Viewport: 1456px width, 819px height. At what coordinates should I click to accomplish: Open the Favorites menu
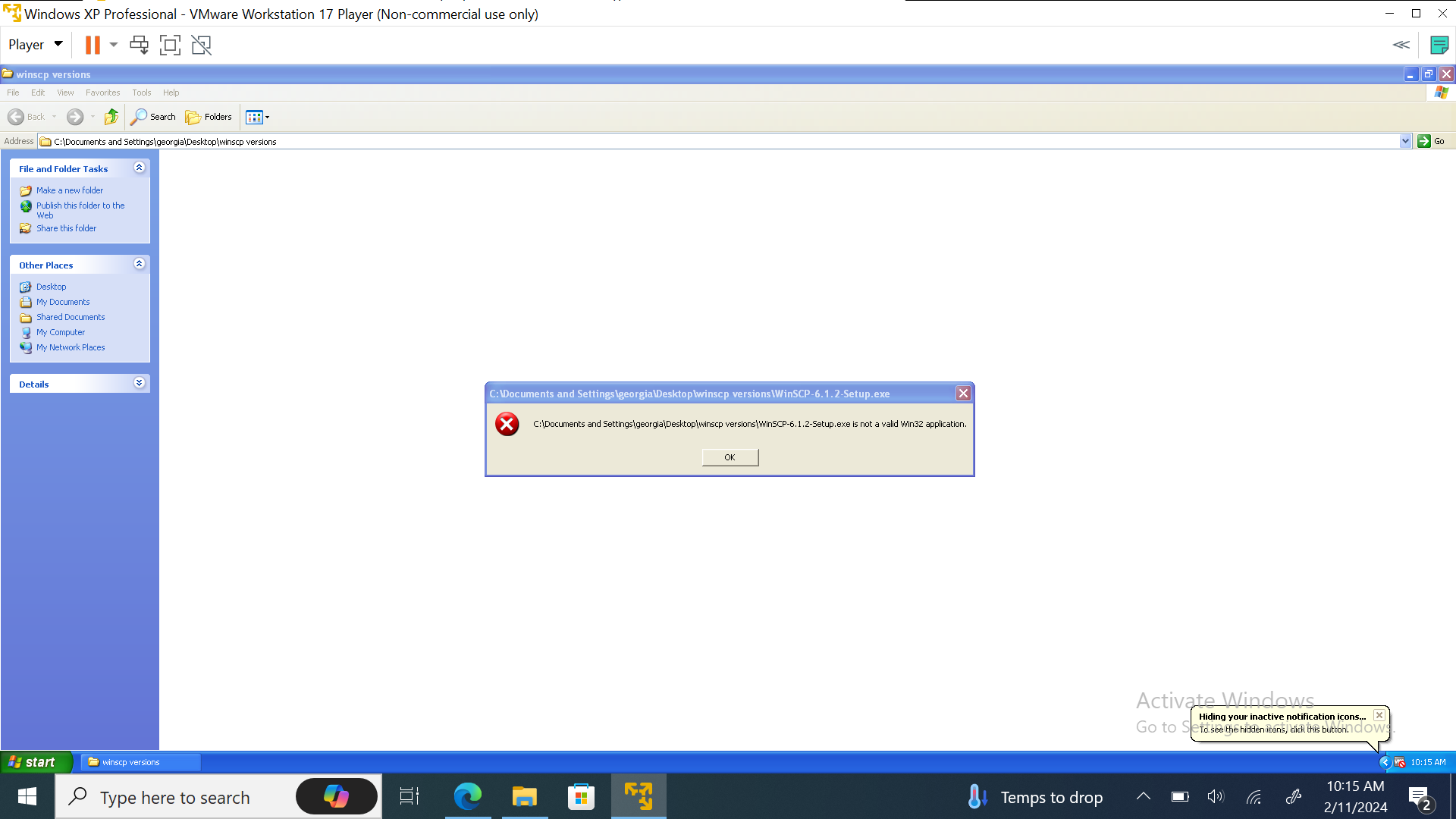pyautogui.click(x=102, y=93)
